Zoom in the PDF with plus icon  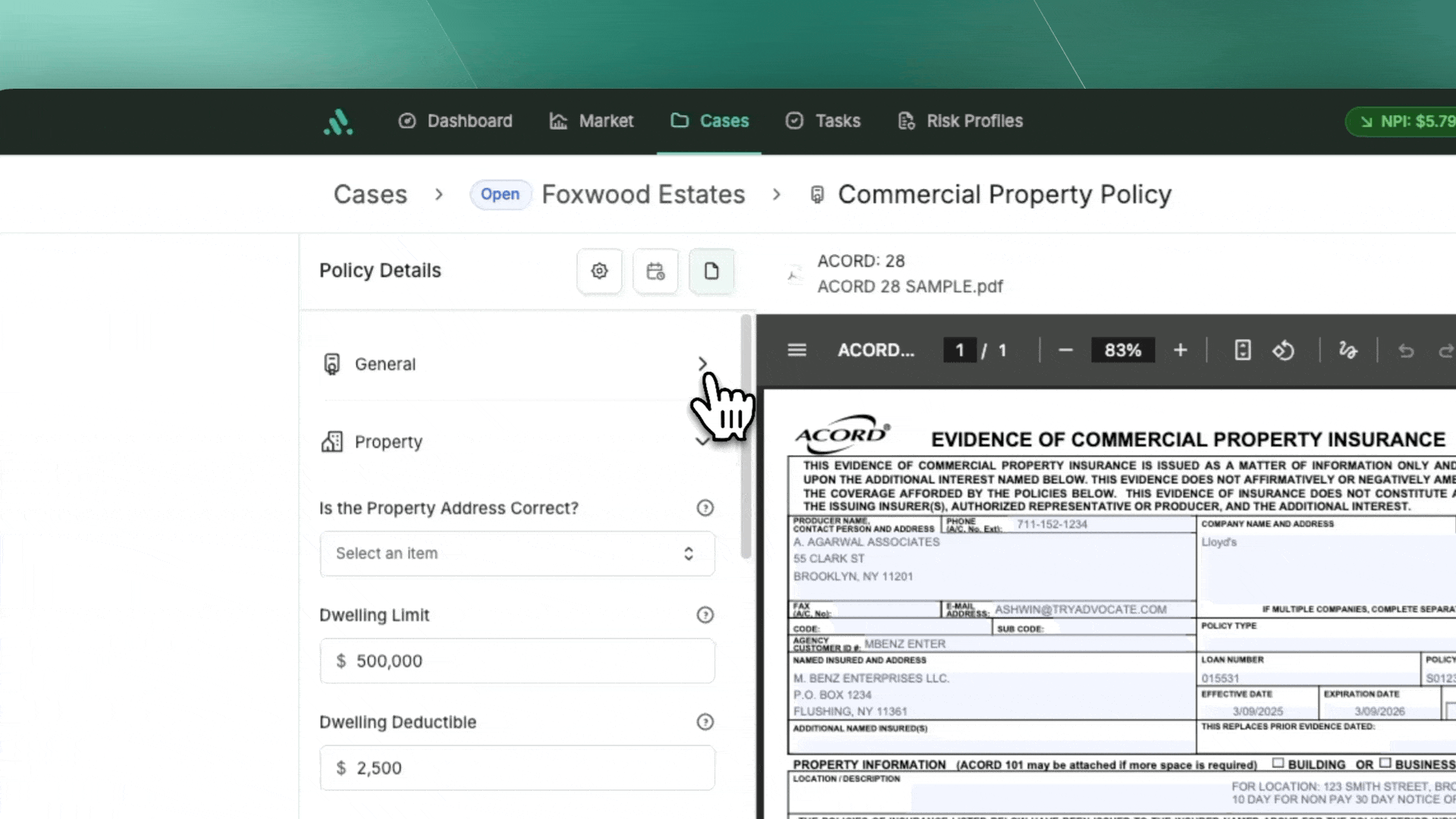coord(1180,350)
